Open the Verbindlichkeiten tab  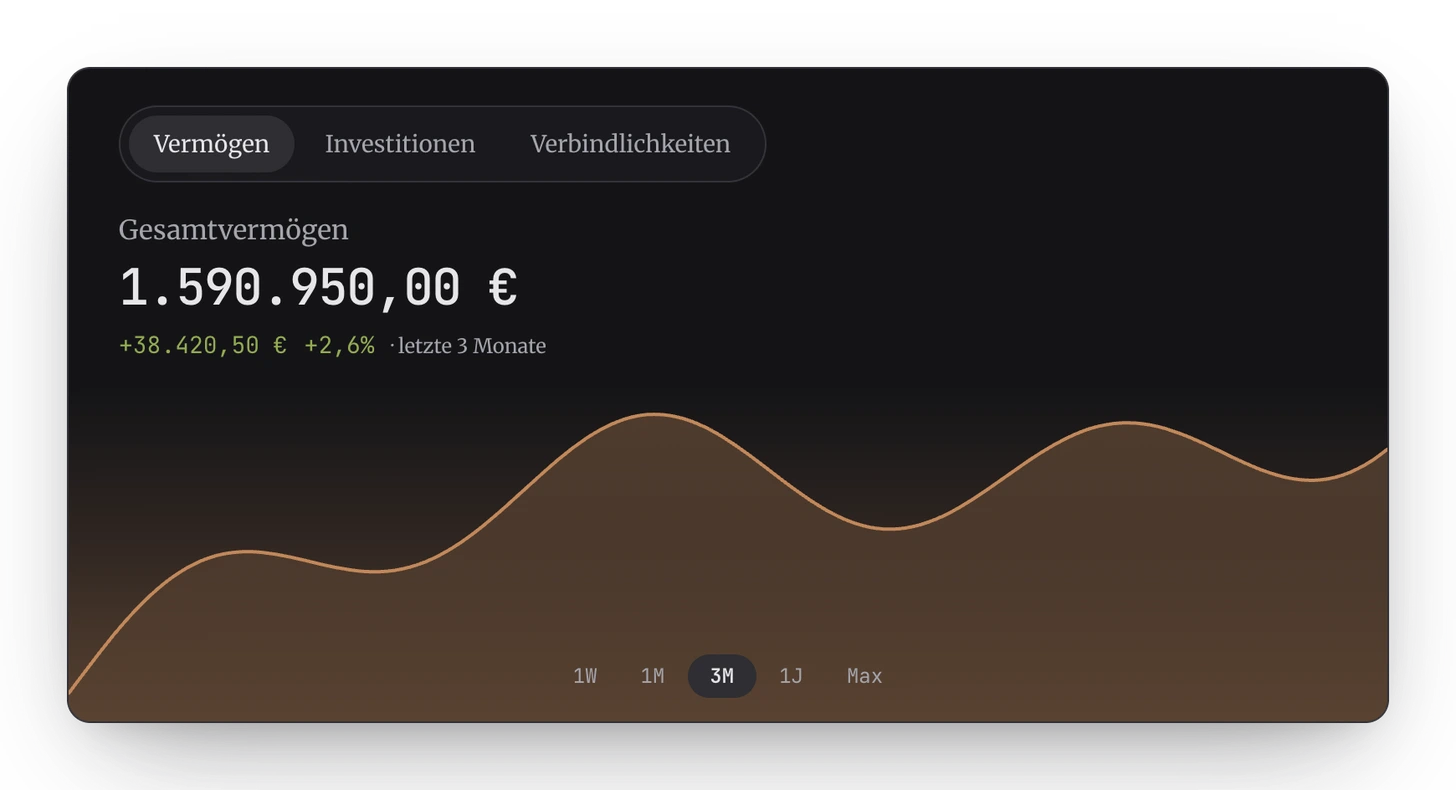pyautogui.click(x=630, y=144)
